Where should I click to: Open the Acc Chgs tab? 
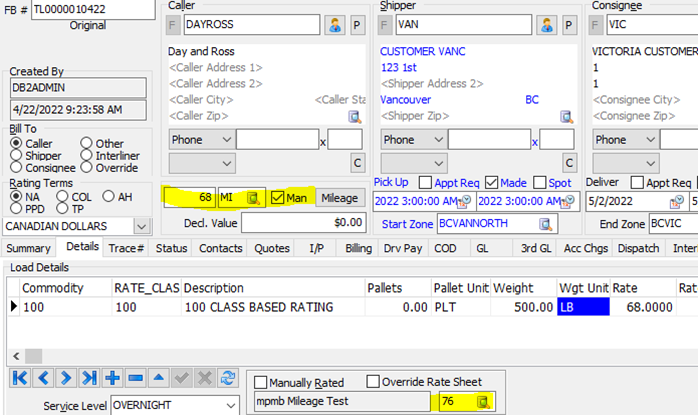[x=586, y=248]
